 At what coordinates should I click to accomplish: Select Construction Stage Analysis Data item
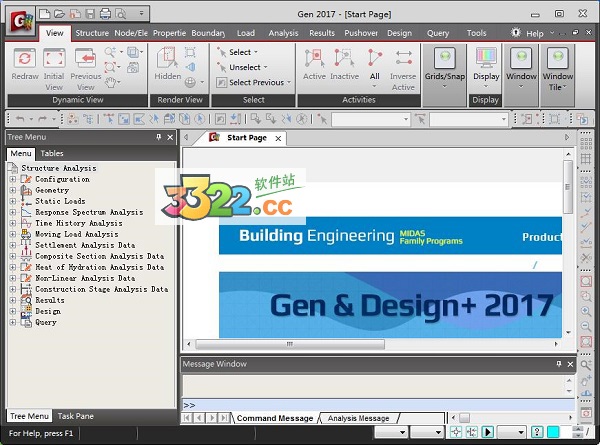pyautogui.click(x=101, y=289)
